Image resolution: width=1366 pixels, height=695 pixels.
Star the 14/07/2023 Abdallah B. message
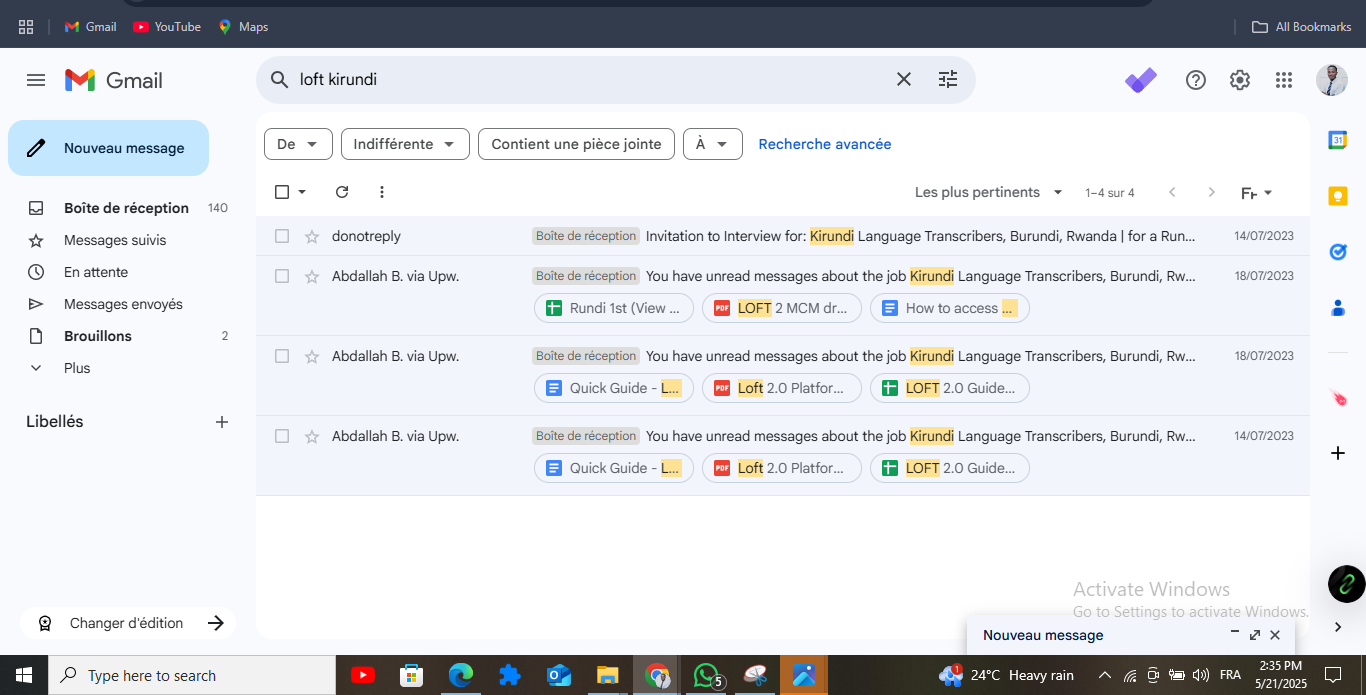click(x=312, y=436)
